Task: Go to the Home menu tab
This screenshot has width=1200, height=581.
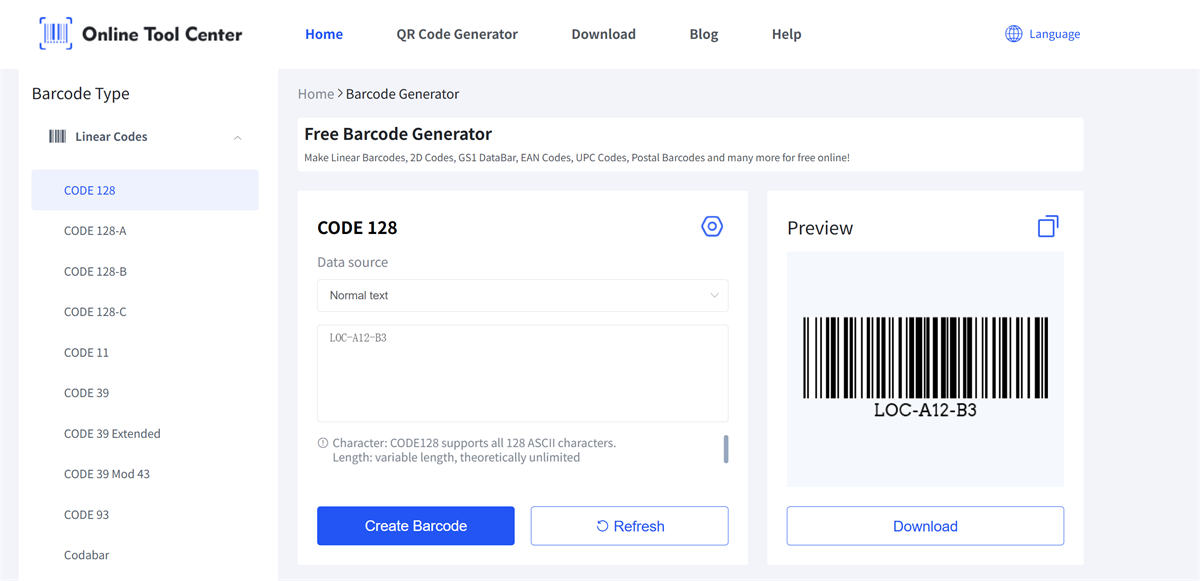Action: 324,34
